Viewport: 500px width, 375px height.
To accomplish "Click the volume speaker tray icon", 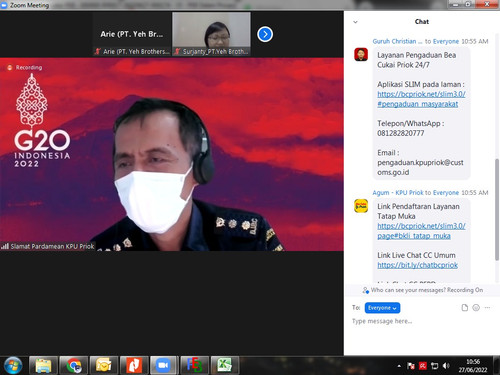I will [446, 366].
